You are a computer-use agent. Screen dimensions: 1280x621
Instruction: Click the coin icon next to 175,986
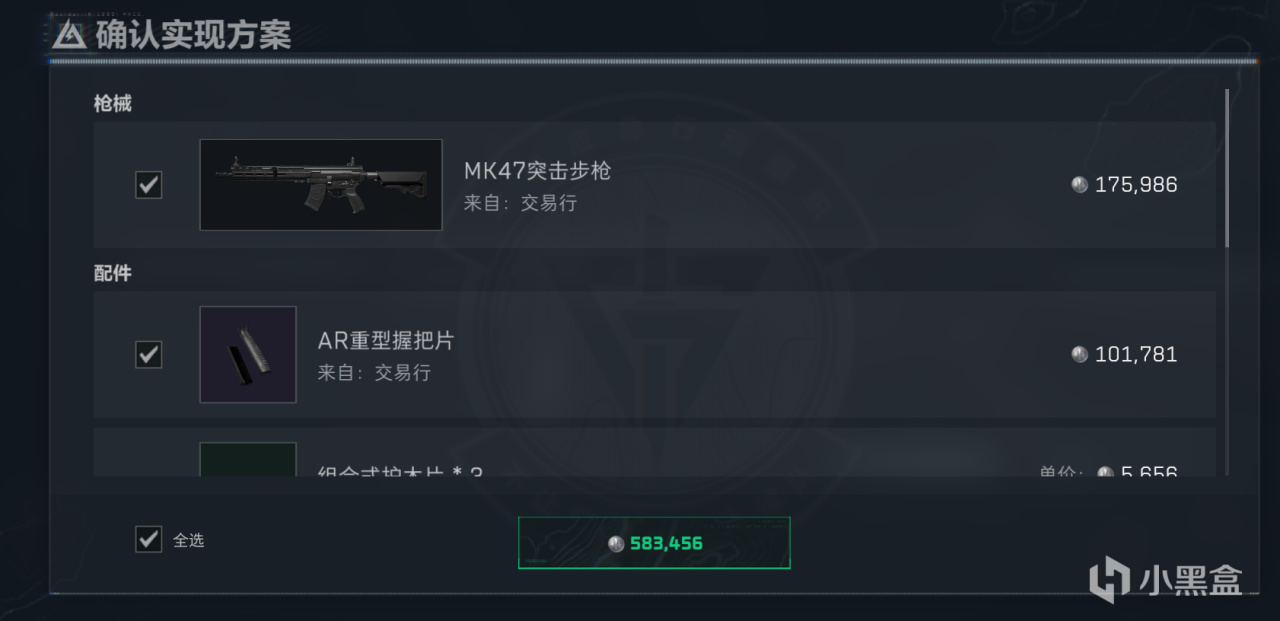(x=1080, y=185)
